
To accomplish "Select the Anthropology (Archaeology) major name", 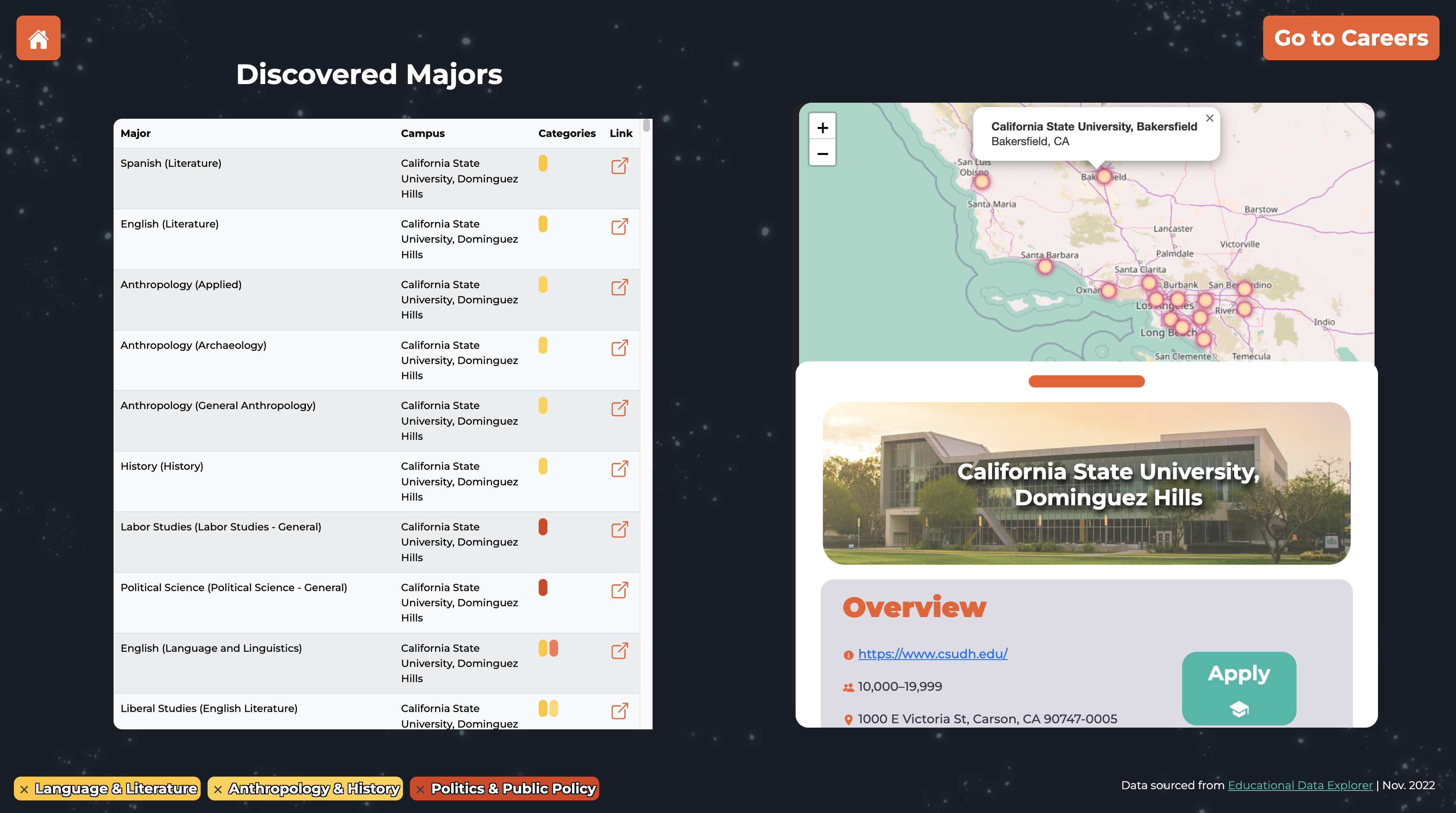I will pos(193,345).
